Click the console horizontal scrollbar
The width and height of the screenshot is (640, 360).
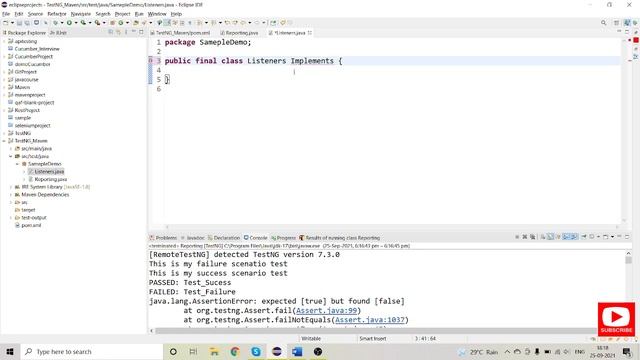tap(376, 331)
